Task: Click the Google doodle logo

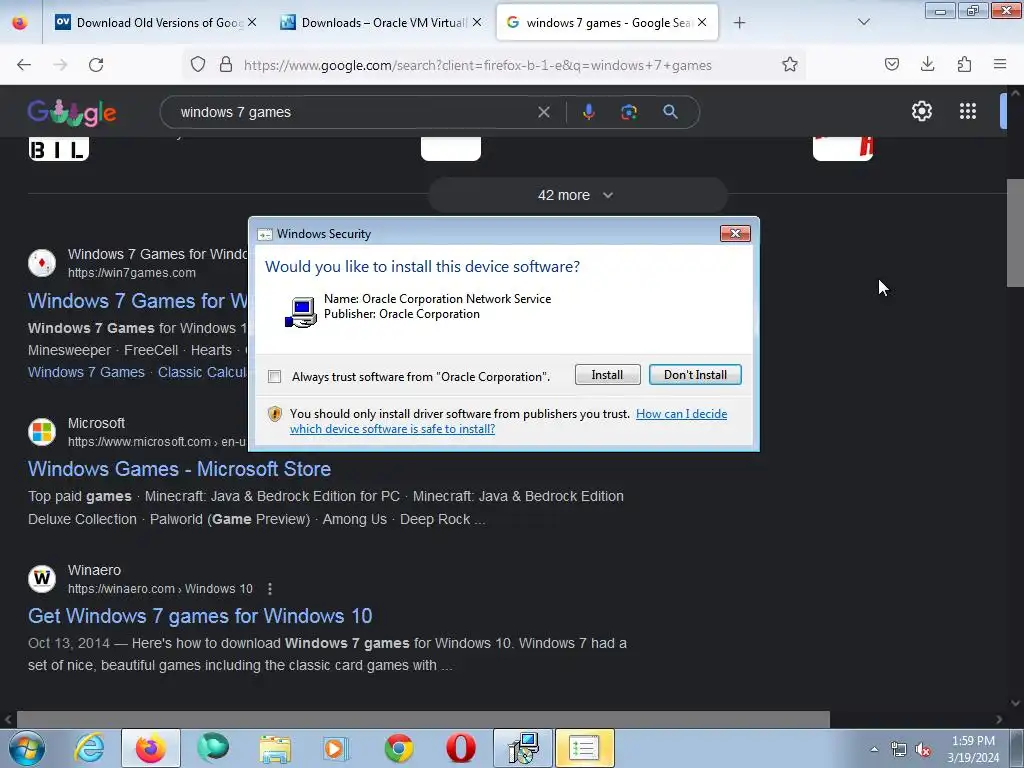Action: point(72,112)
